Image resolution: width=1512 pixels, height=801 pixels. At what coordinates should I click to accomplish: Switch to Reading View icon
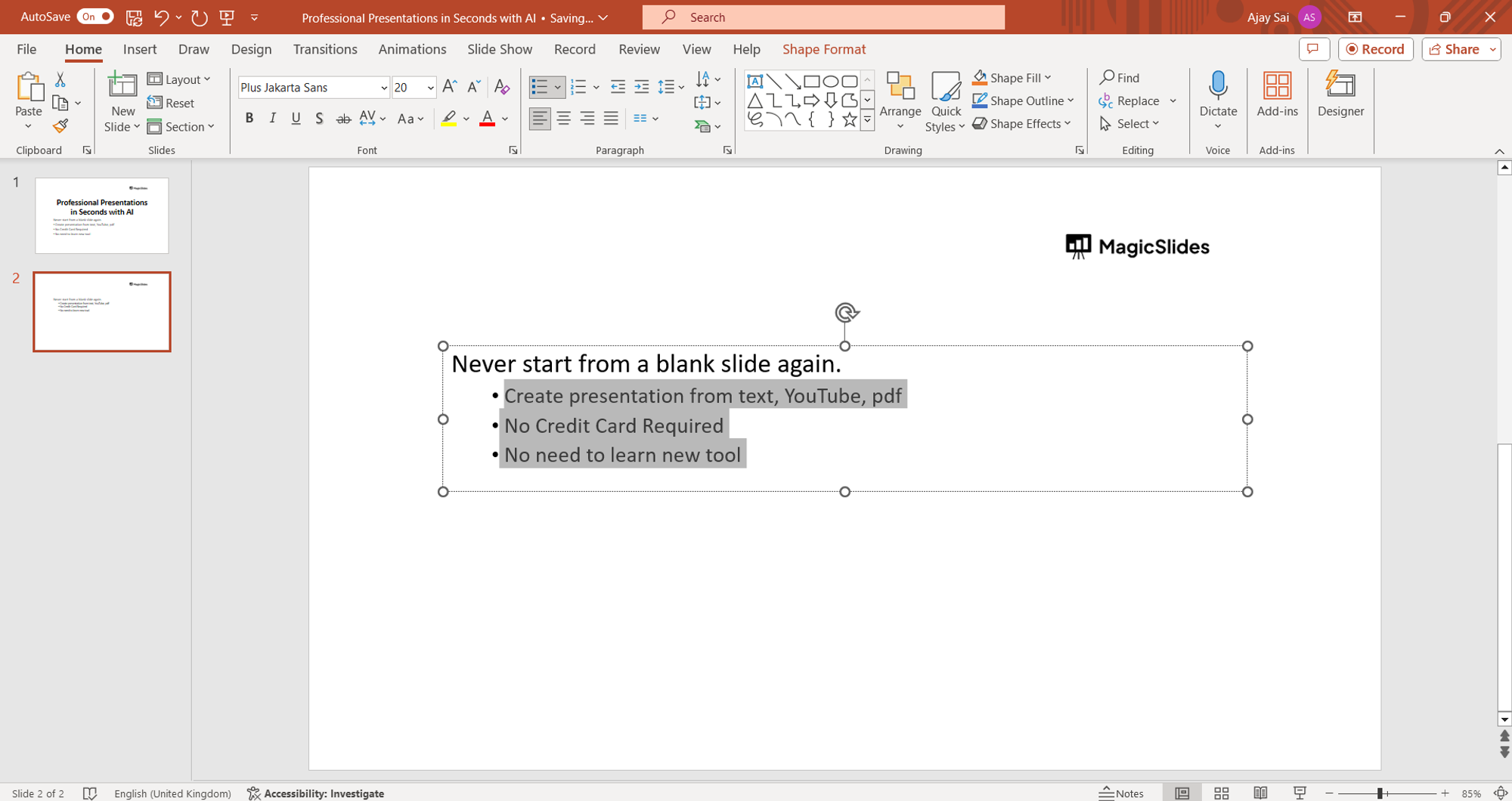coord(1260,793)
